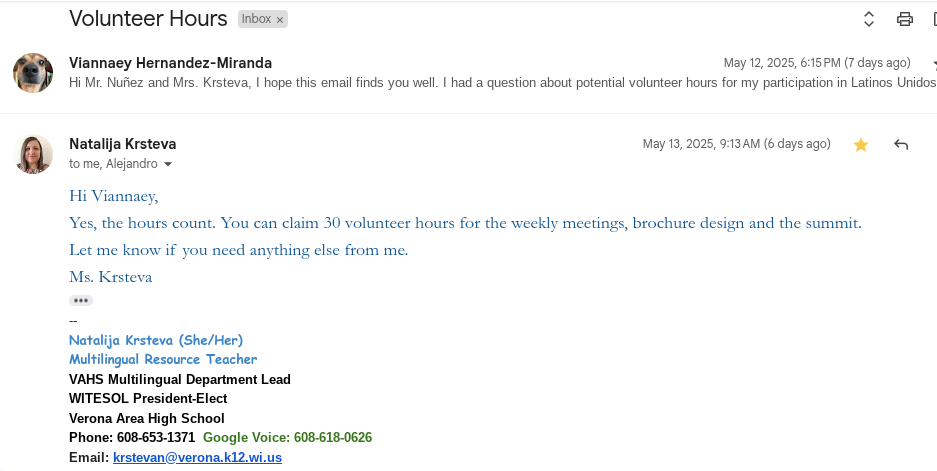Viewport: 937px width, 471px height.
Task: Click the Google Voice number 608-618-0626
Action: tap(333, 438)
